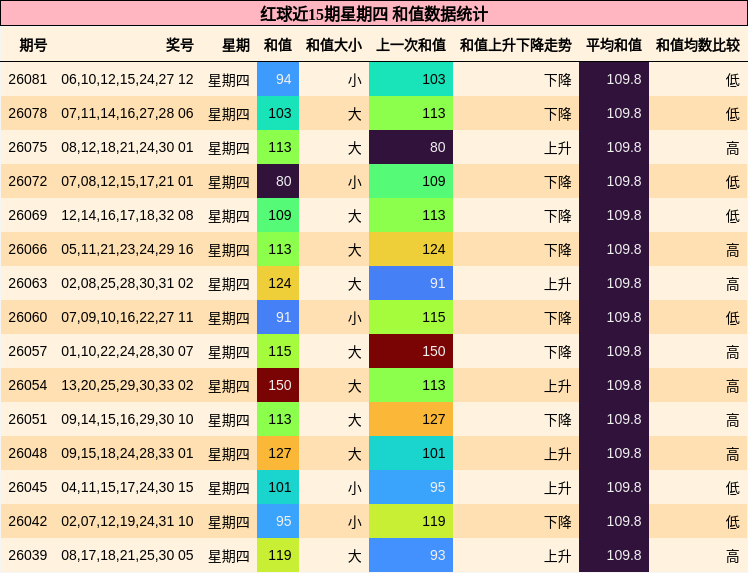Click the 奖号 column header
This screenshot has width=748, height=573.
pyautogui.click(x=180, y=45)
